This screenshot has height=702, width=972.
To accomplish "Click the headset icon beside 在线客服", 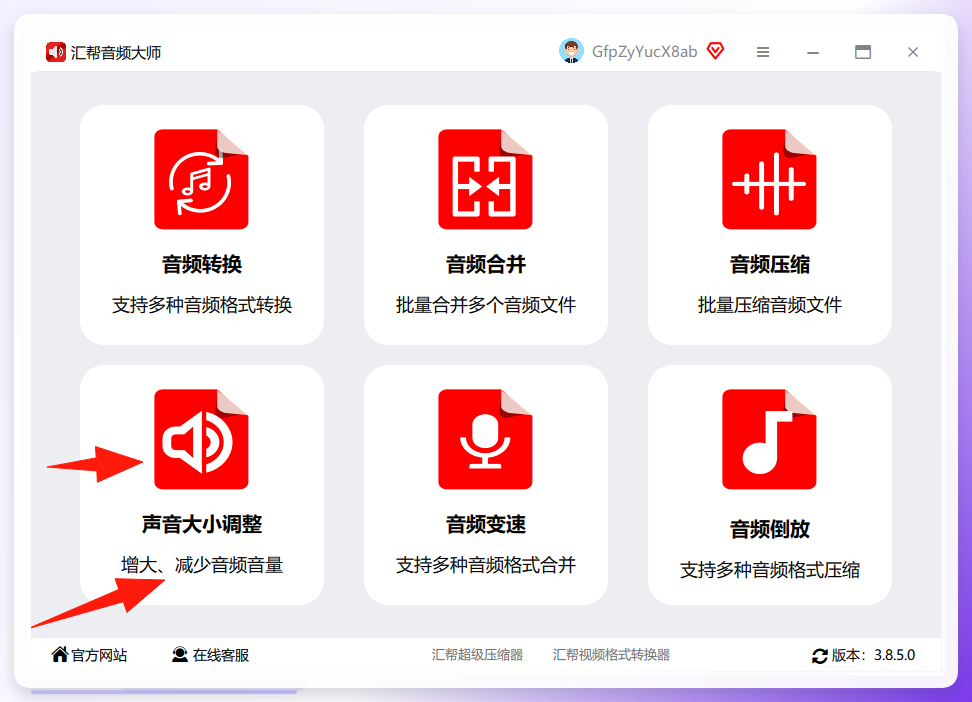I will point(180,655).
